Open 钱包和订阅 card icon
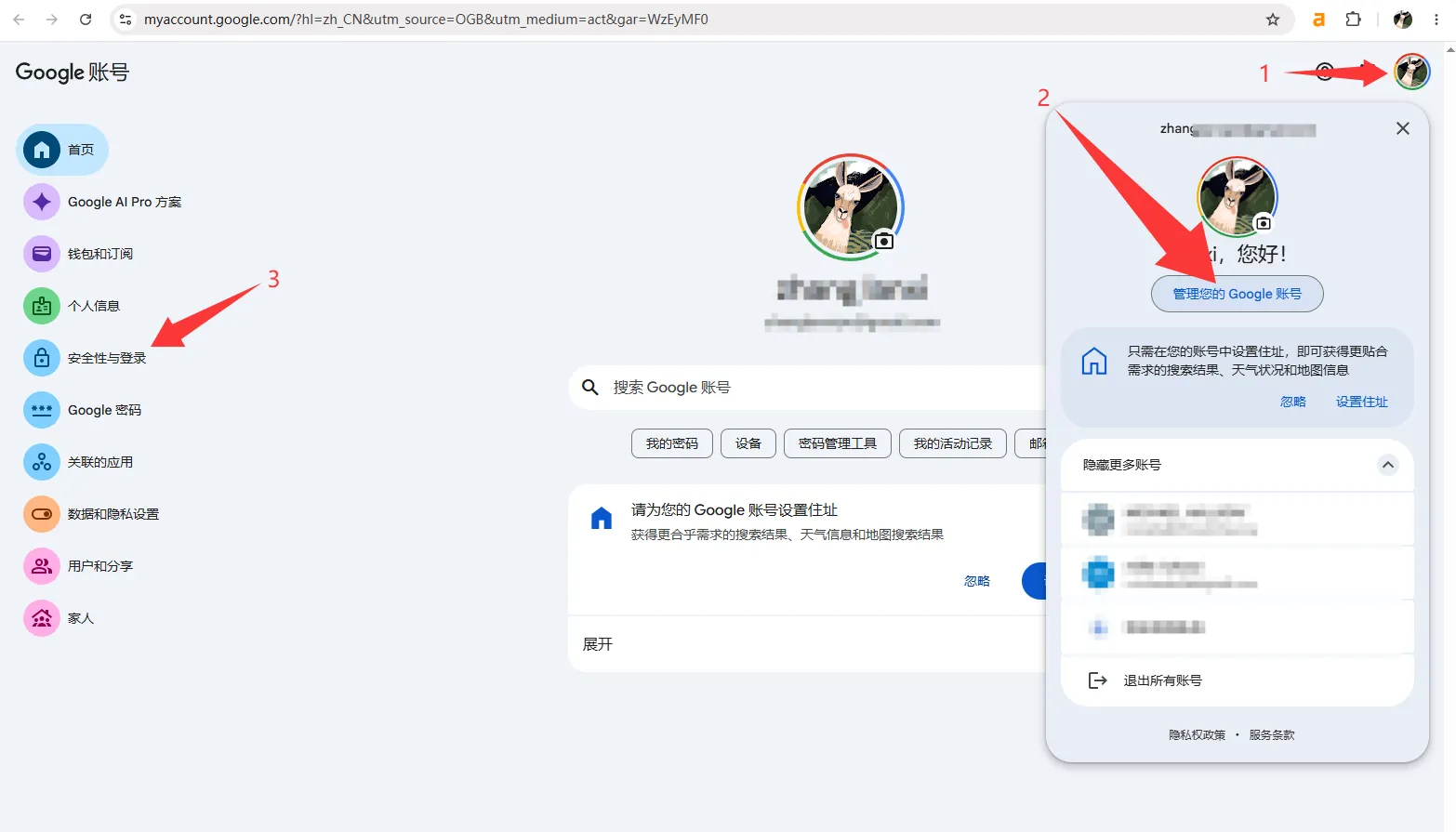The width and height of the screenshot is (1456, 832). click(42, 254)
